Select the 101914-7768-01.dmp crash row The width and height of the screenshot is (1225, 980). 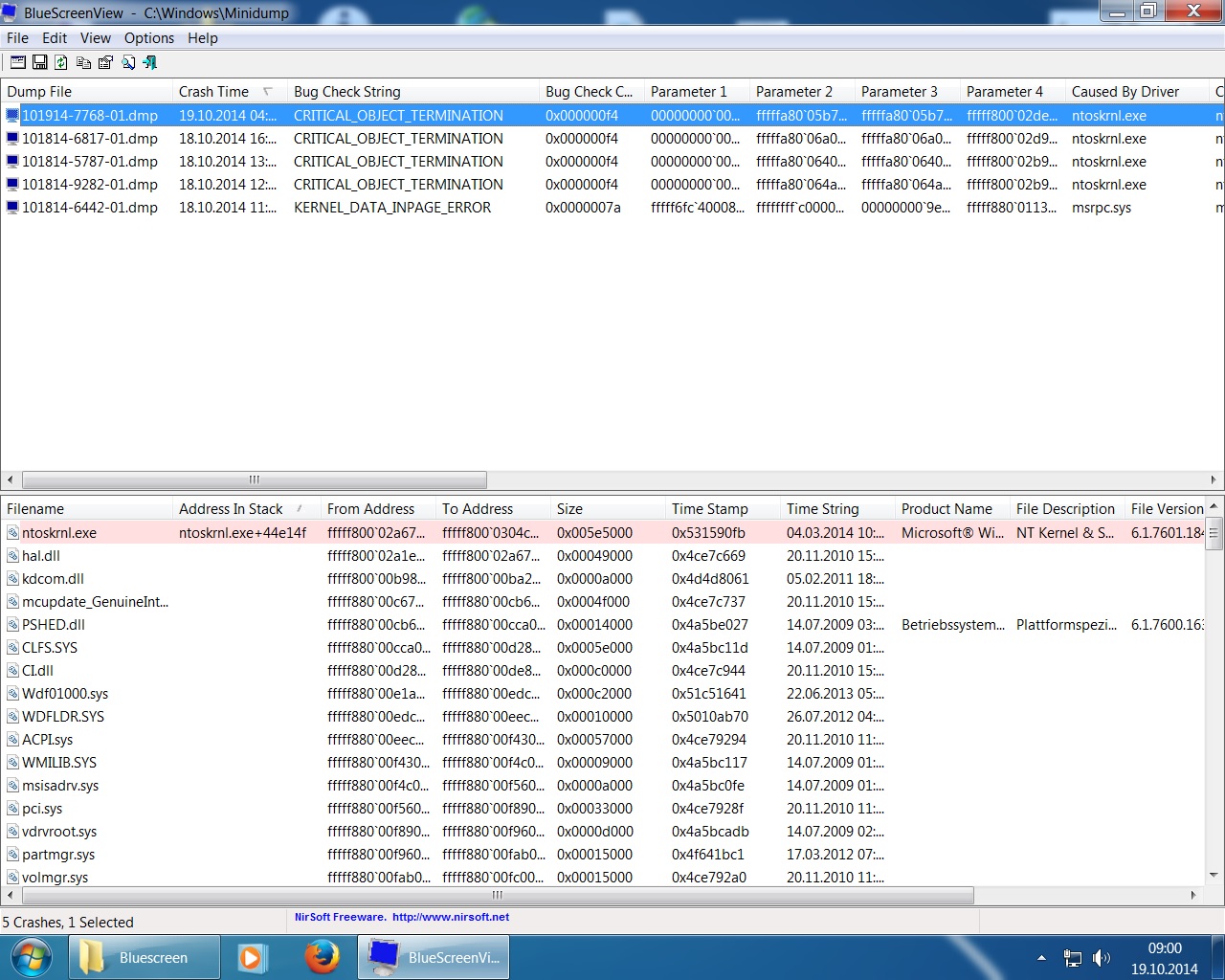tap(612, 115)
